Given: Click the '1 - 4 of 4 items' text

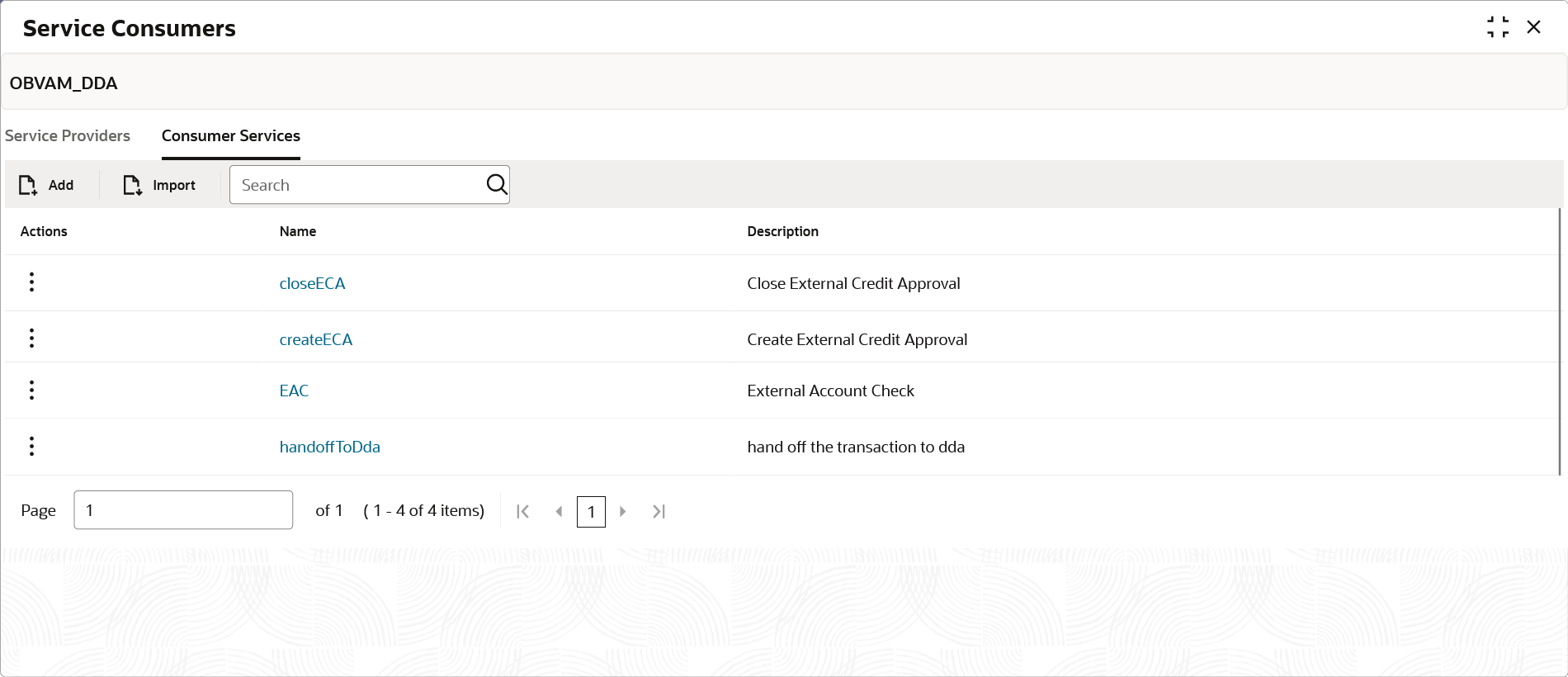Looking at the screenshot, I should [x=424, y=510].
